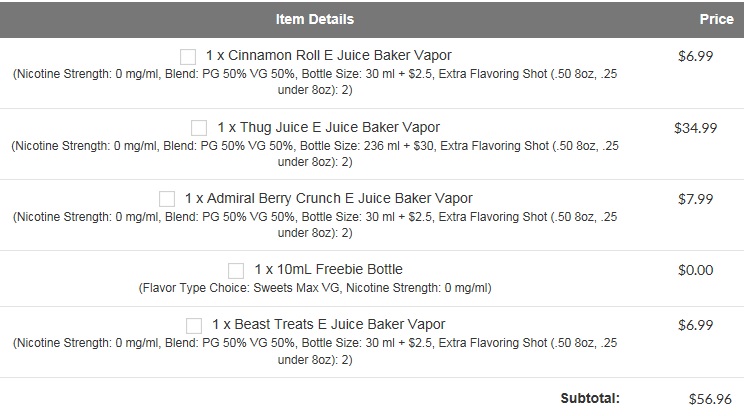
Task: Click the Item Details column header
Action: click(315, 19)
